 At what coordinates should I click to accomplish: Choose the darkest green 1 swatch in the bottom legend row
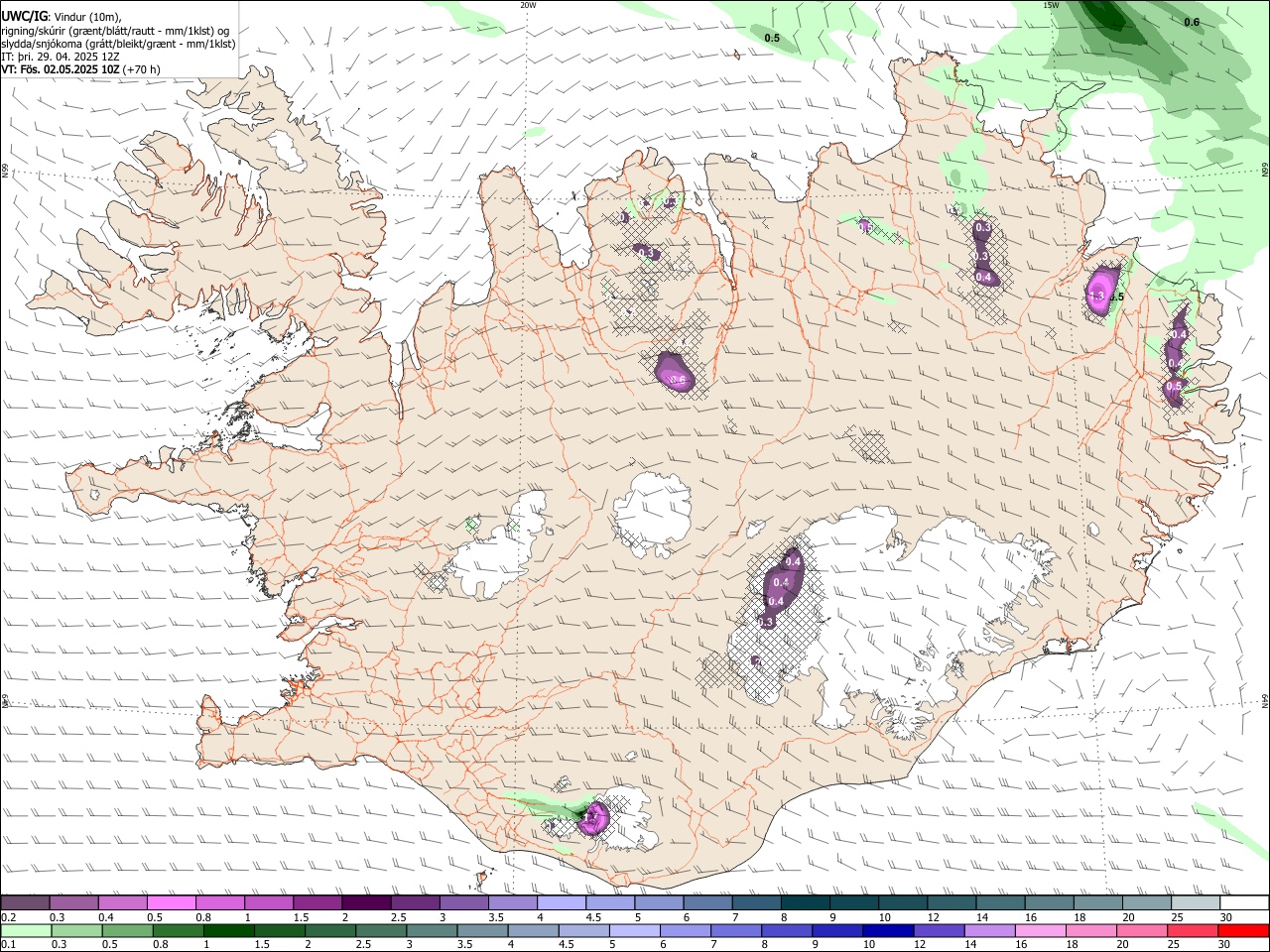228,931
